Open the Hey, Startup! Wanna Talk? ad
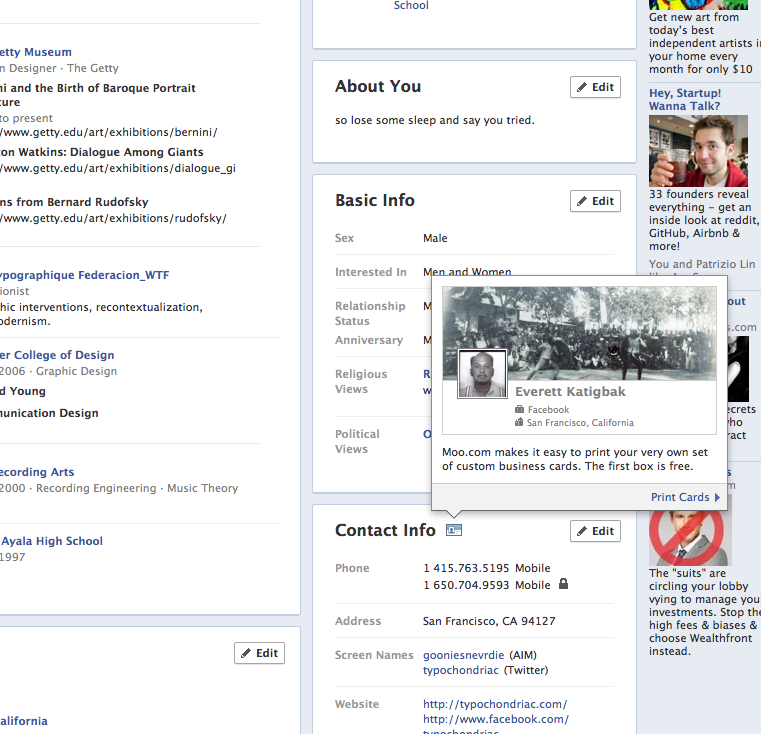 coord(685,100)
